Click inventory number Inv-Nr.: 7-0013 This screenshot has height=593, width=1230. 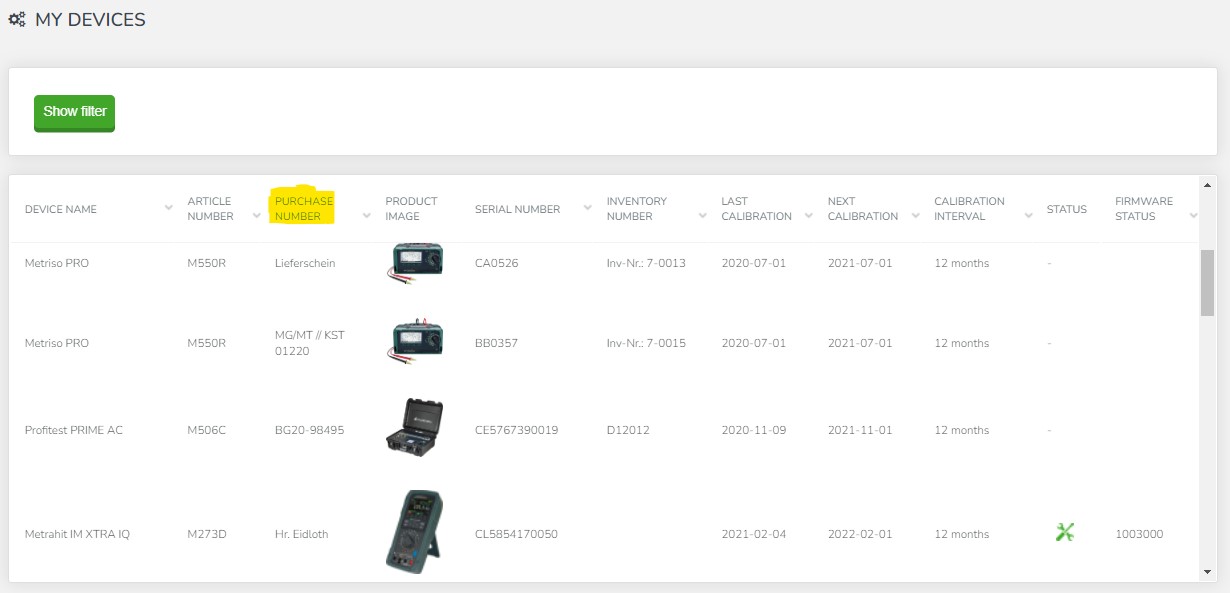pyautogui.click(x=646, y=263)
